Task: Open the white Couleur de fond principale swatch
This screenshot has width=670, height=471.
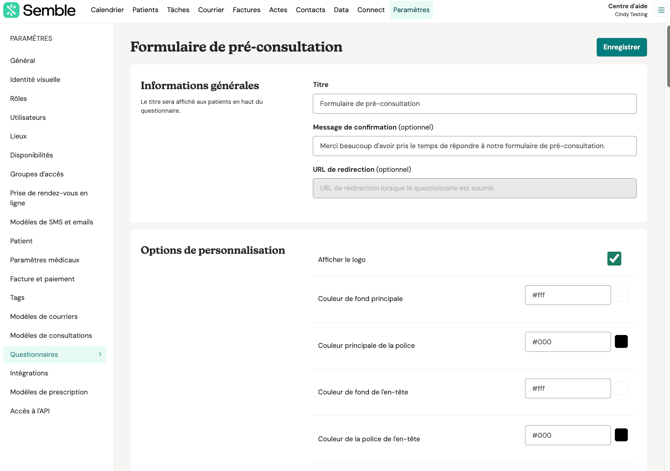Action: 621,295
